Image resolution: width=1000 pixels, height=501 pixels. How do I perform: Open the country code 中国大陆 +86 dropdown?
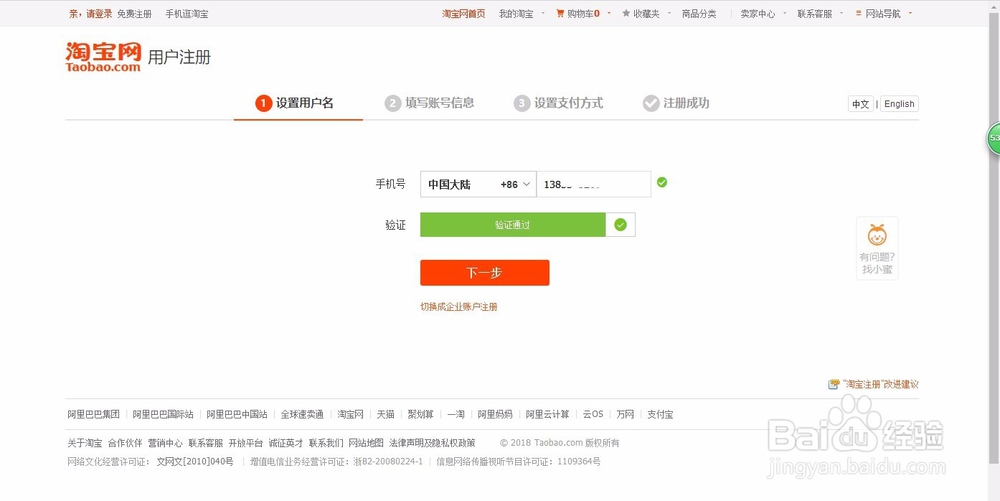[478, 184]
